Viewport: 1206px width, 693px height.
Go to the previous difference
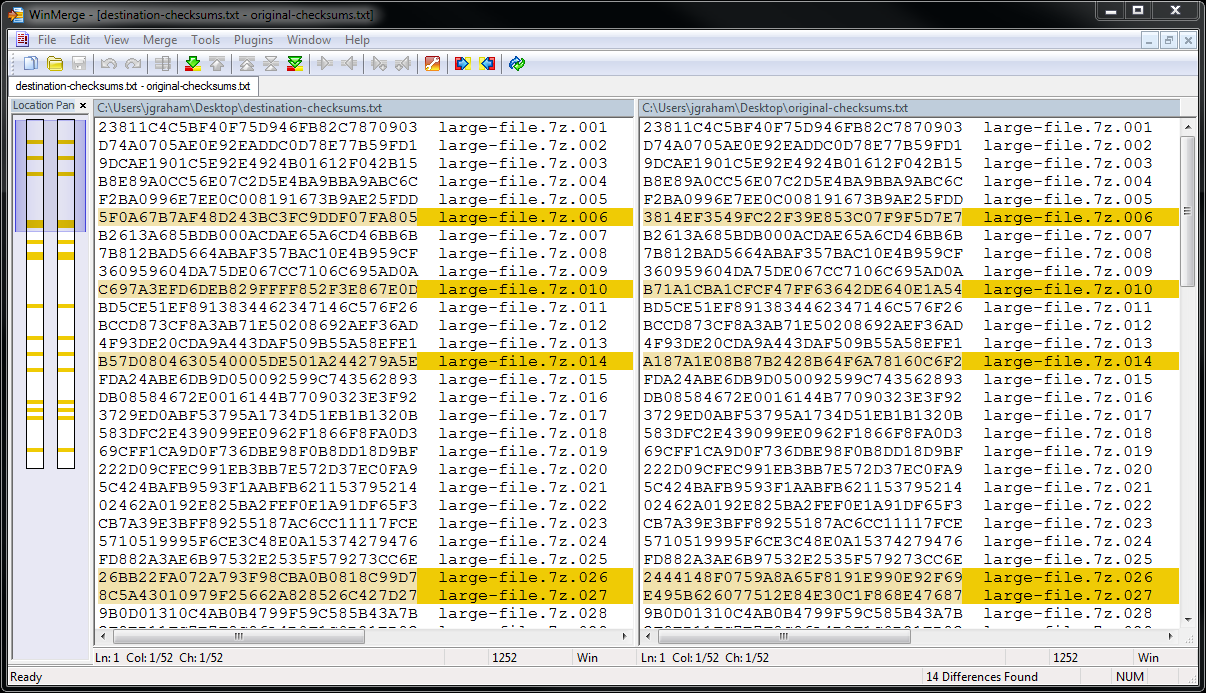tap(217, 64)
